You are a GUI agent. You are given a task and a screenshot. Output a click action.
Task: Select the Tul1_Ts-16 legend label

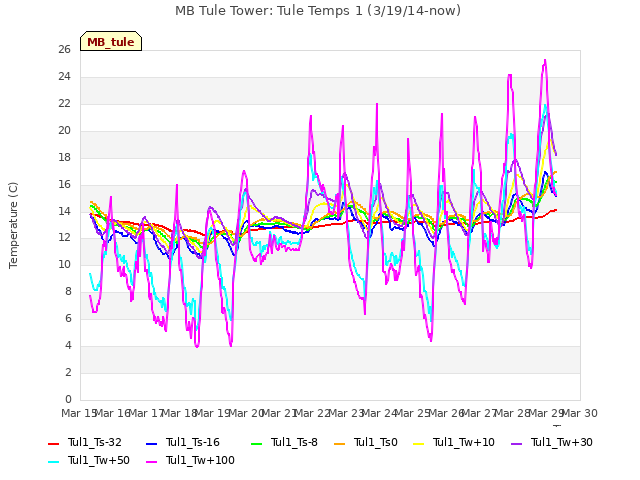pyautogui.click(x=193, y=442)
